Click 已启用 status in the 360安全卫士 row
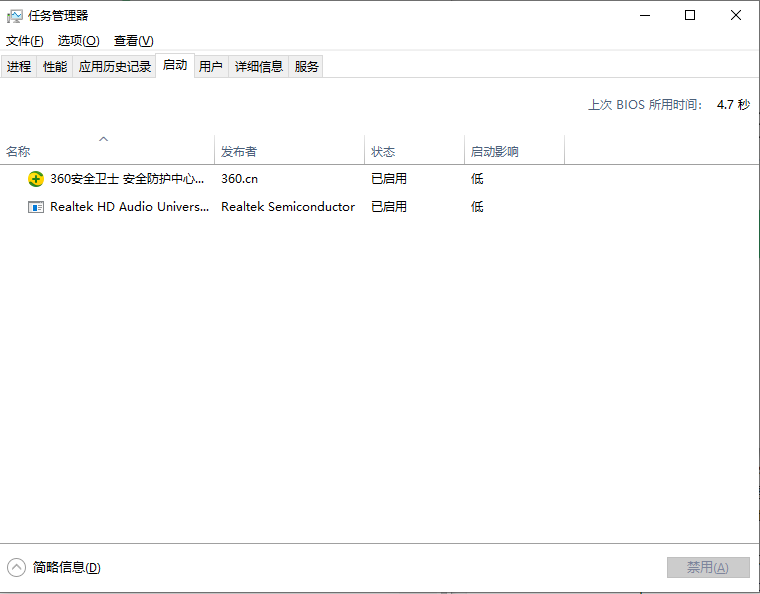Viewport: 760px width, 594px height. pos(389,179)
